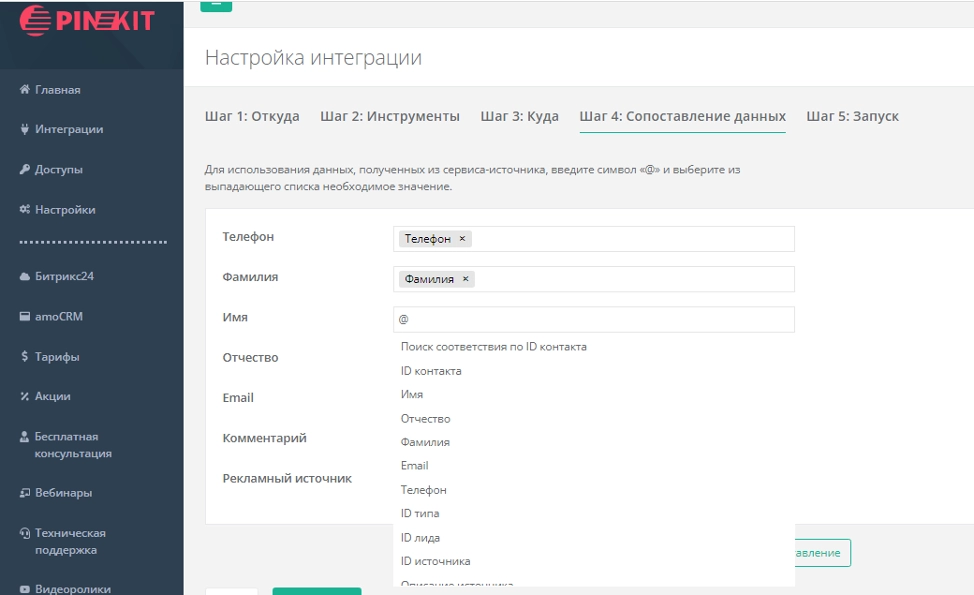Click the key icon beside Доступы
Screen dimensions: 974x595
[x=24, y=170]
